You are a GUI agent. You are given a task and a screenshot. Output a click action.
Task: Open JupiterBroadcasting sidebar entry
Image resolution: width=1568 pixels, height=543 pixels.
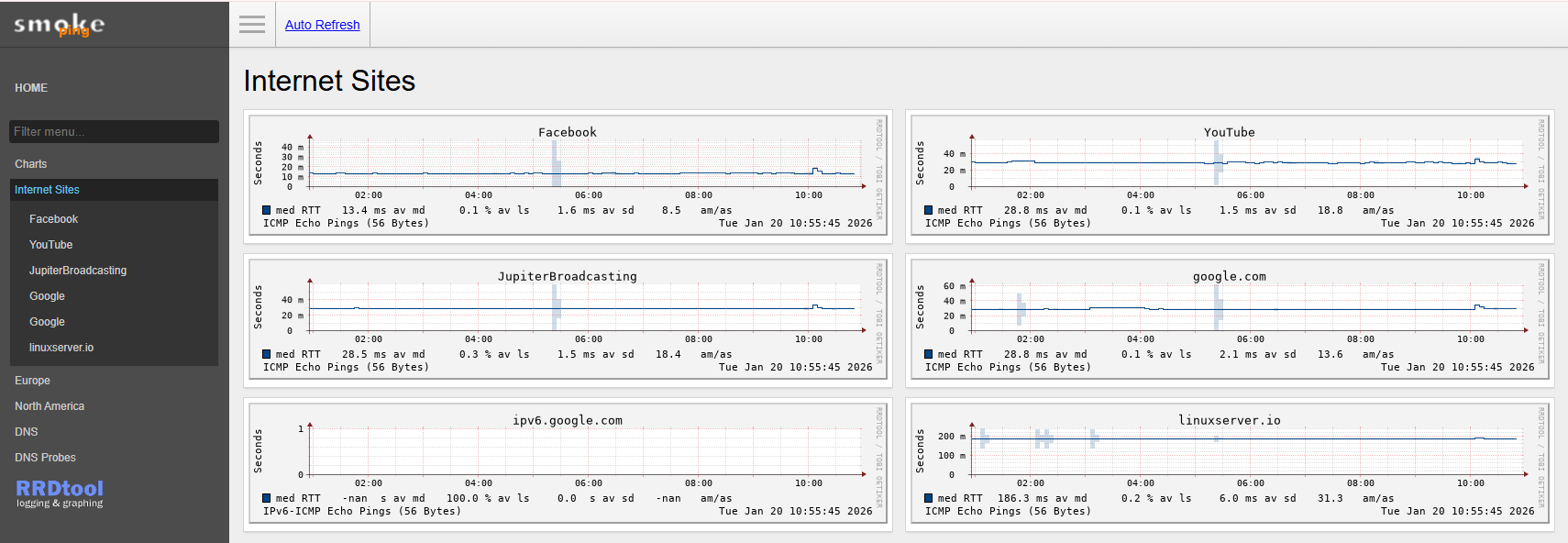pos(78,271)
